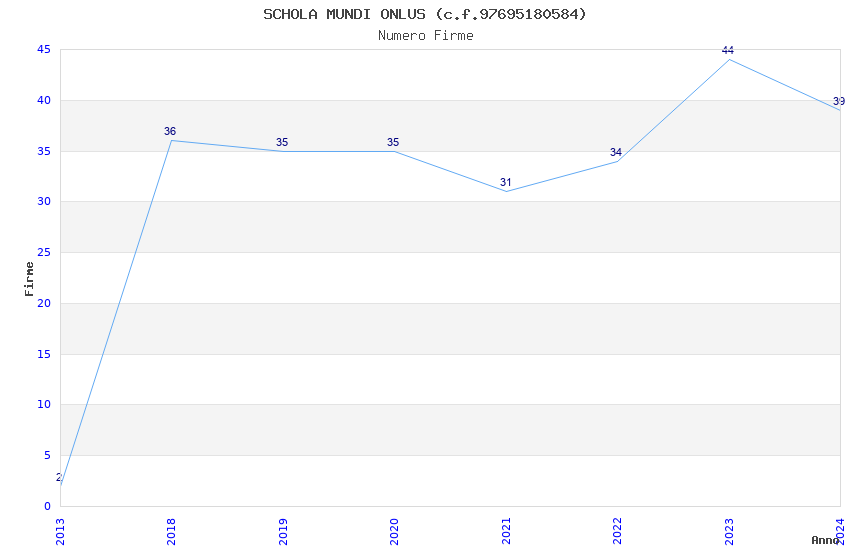Click the 2021 year label

(x=506, y=532)
